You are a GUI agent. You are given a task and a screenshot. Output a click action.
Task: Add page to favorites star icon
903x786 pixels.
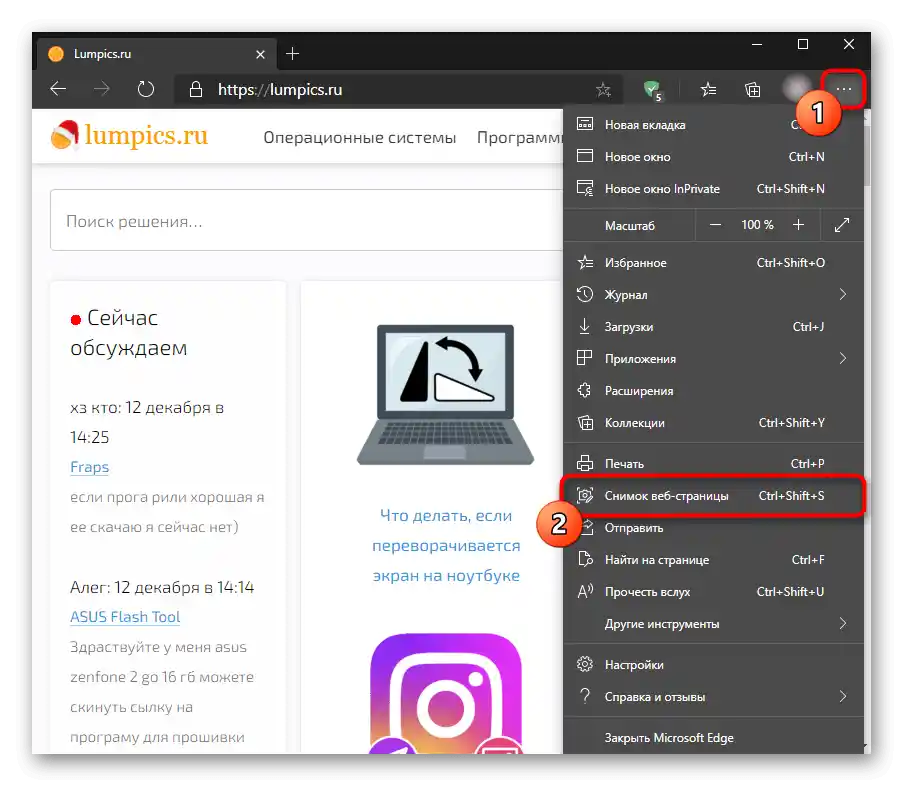[x=603, y=89]
